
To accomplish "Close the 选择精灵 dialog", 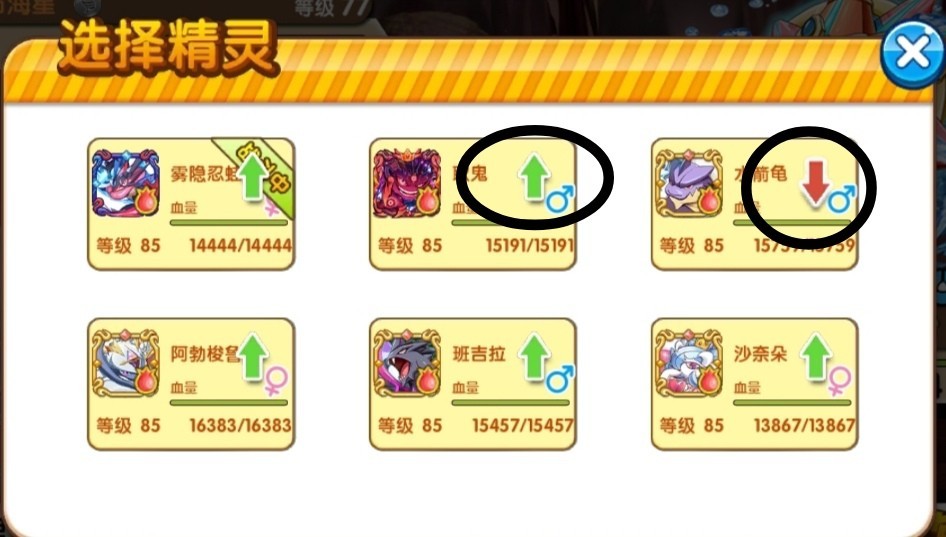I will [912, 54].
